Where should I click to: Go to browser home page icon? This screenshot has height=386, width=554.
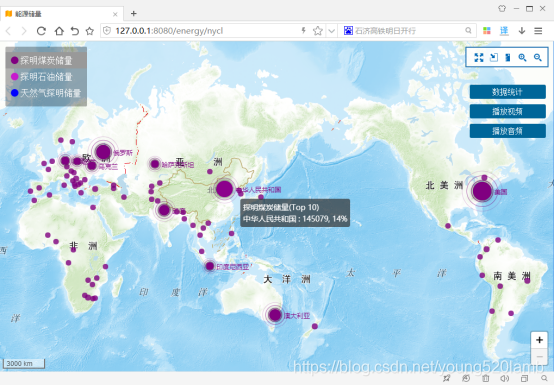tap(59, 31)
